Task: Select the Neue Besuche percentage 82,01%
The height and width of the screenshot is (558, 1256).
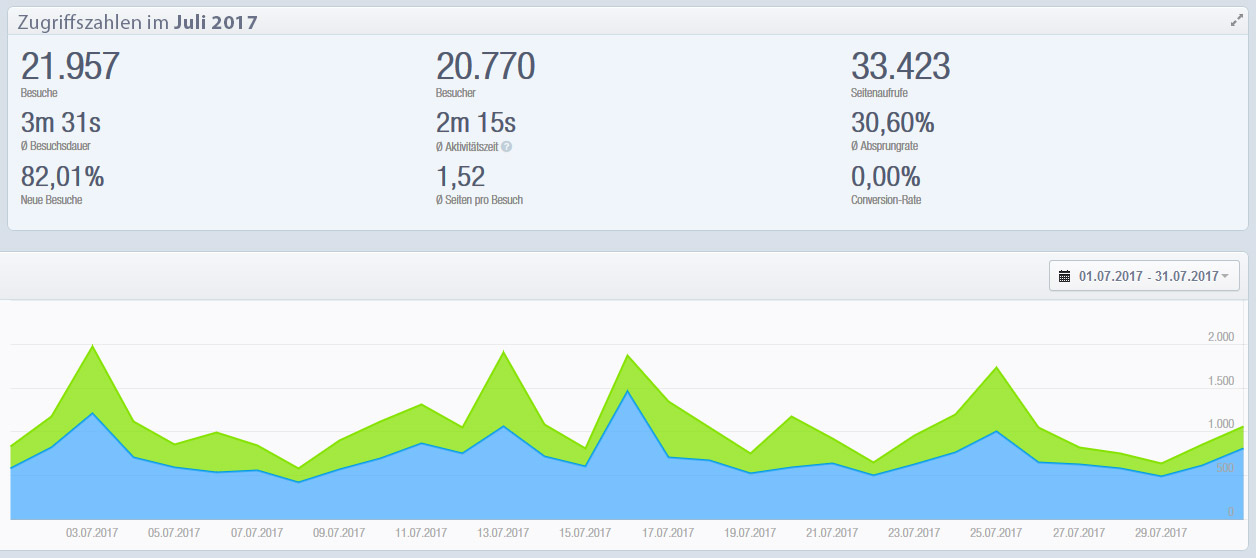Action: tap(63, 178)
